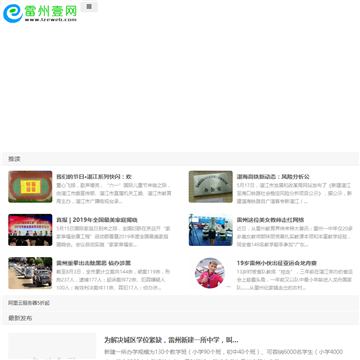Click the 雷州壹网 site logo

40,13
